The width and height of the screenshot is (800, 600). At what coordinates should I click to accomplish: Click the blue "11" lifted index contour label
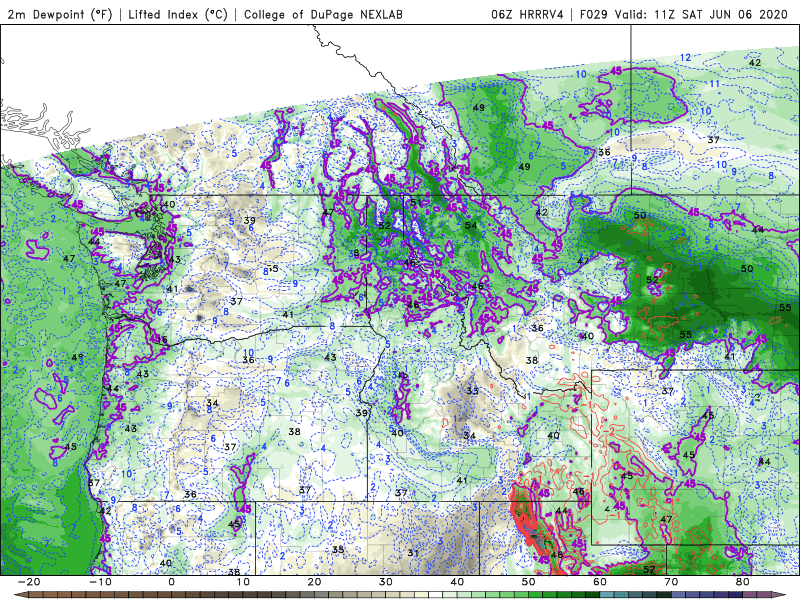(x=715, y=84)
